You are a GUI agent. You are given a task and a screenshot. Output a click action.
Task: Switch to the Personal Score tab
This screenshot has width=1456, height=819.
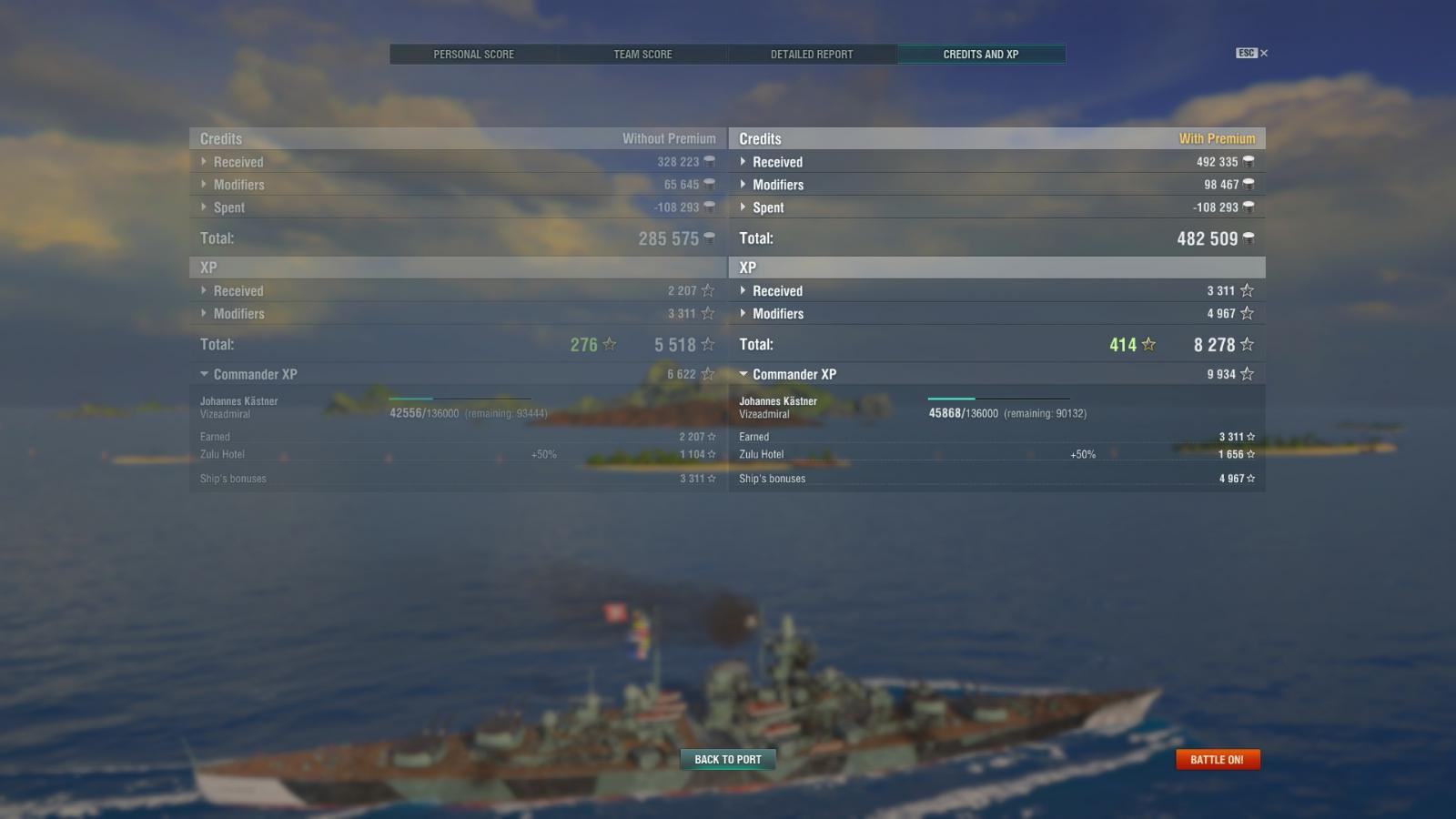pyautogui.click(x=473, y=55)
